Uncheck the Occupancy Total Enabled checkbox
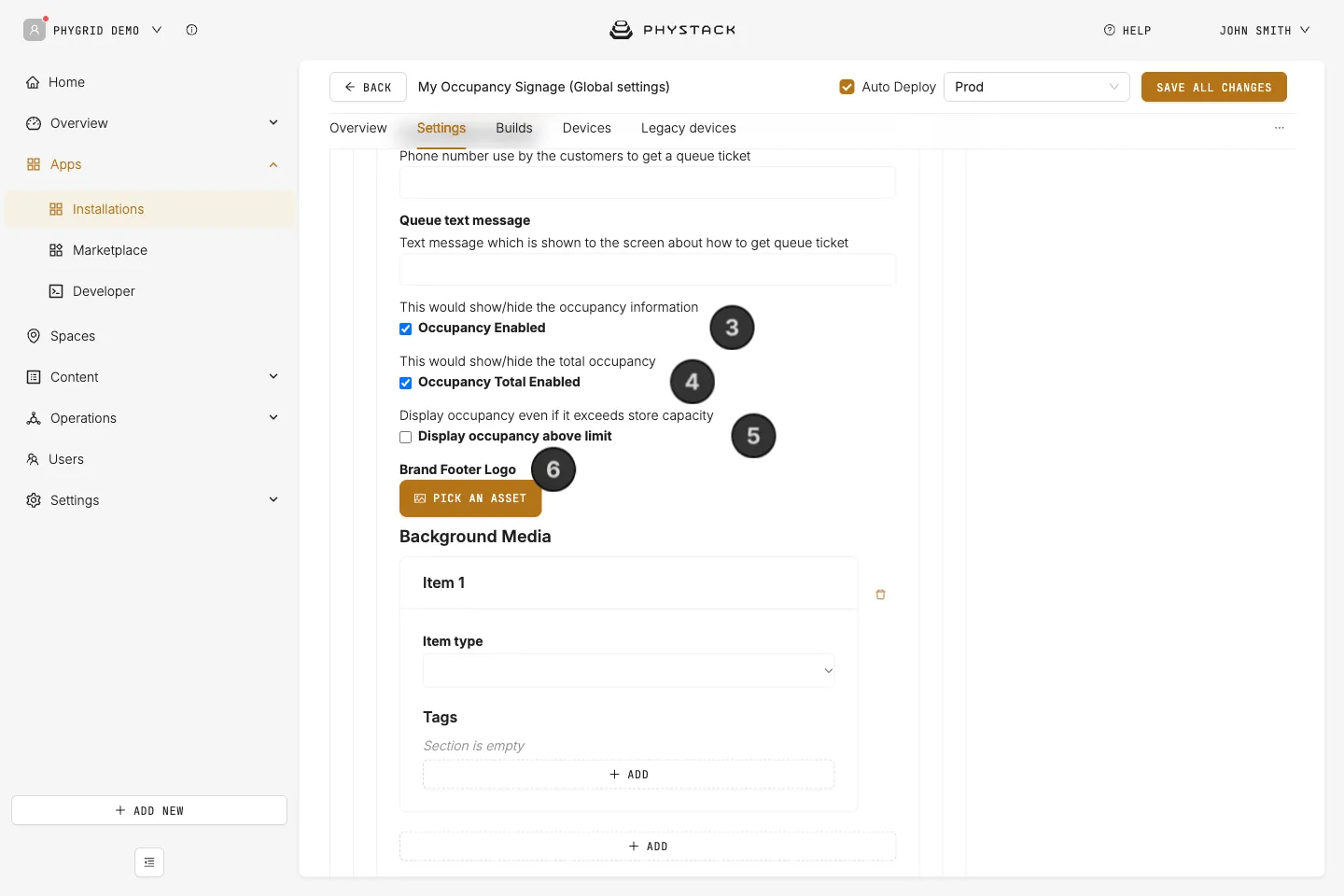The width and height of the screenshot is (1344, 896). click(406, 383)
